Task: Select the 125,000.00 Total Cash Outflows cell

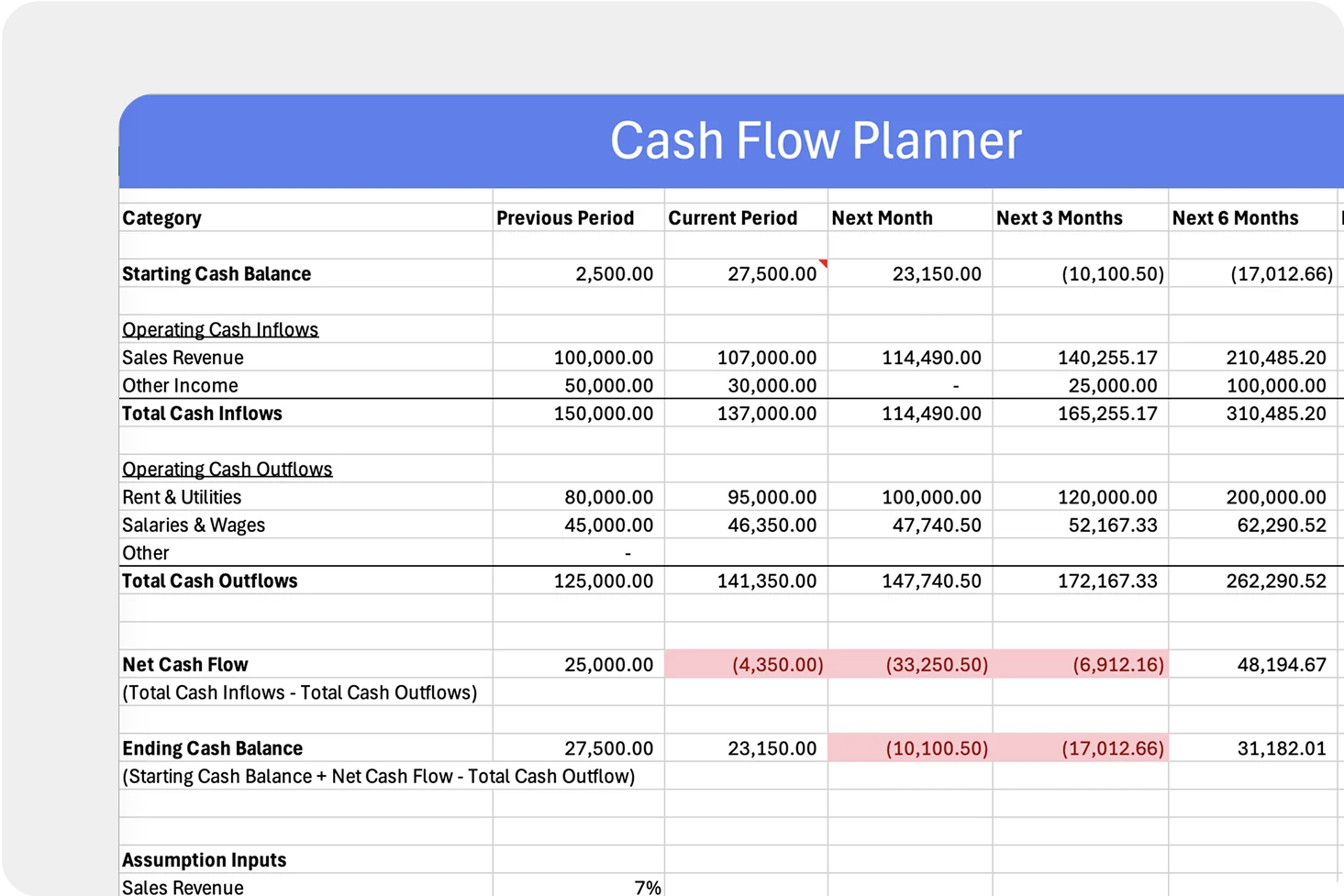Action: (578, 581)
